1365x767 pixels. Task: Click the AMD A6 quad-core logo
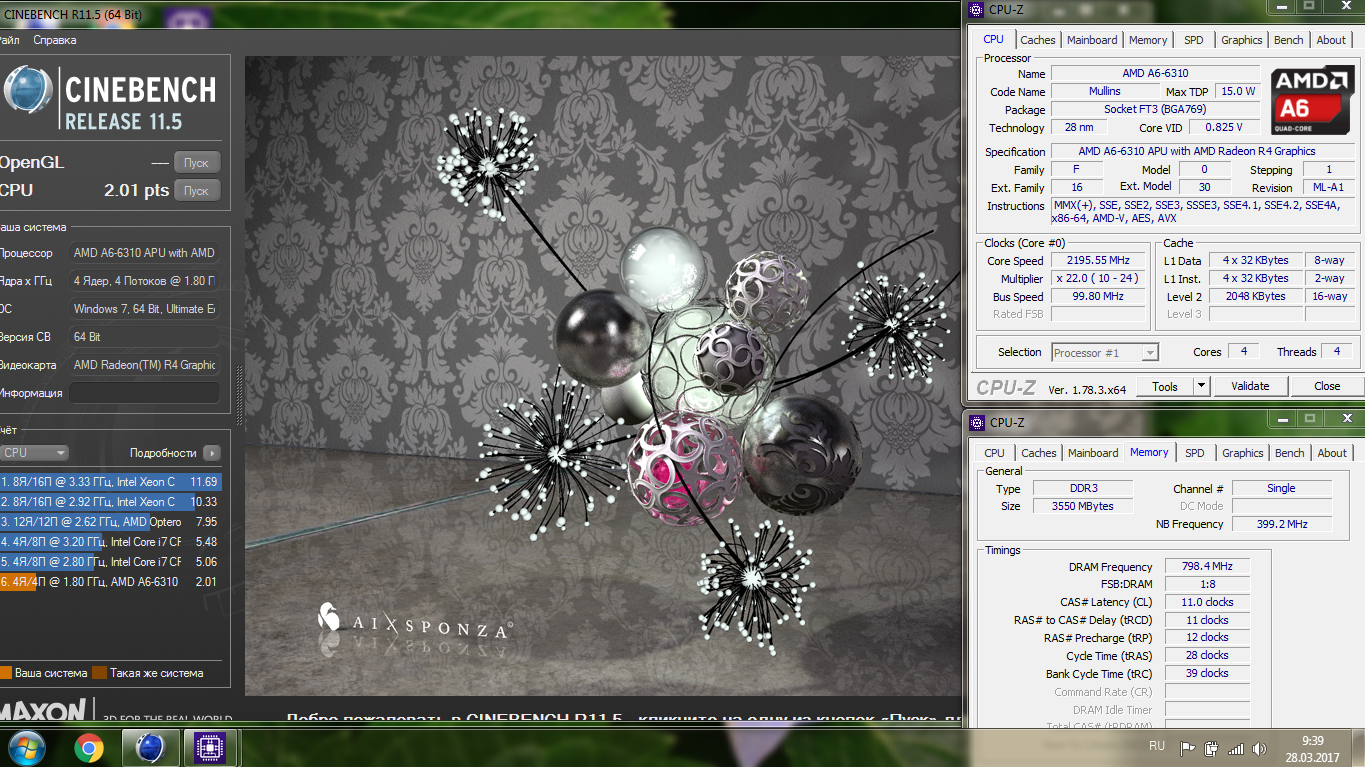coord(1313,100)
